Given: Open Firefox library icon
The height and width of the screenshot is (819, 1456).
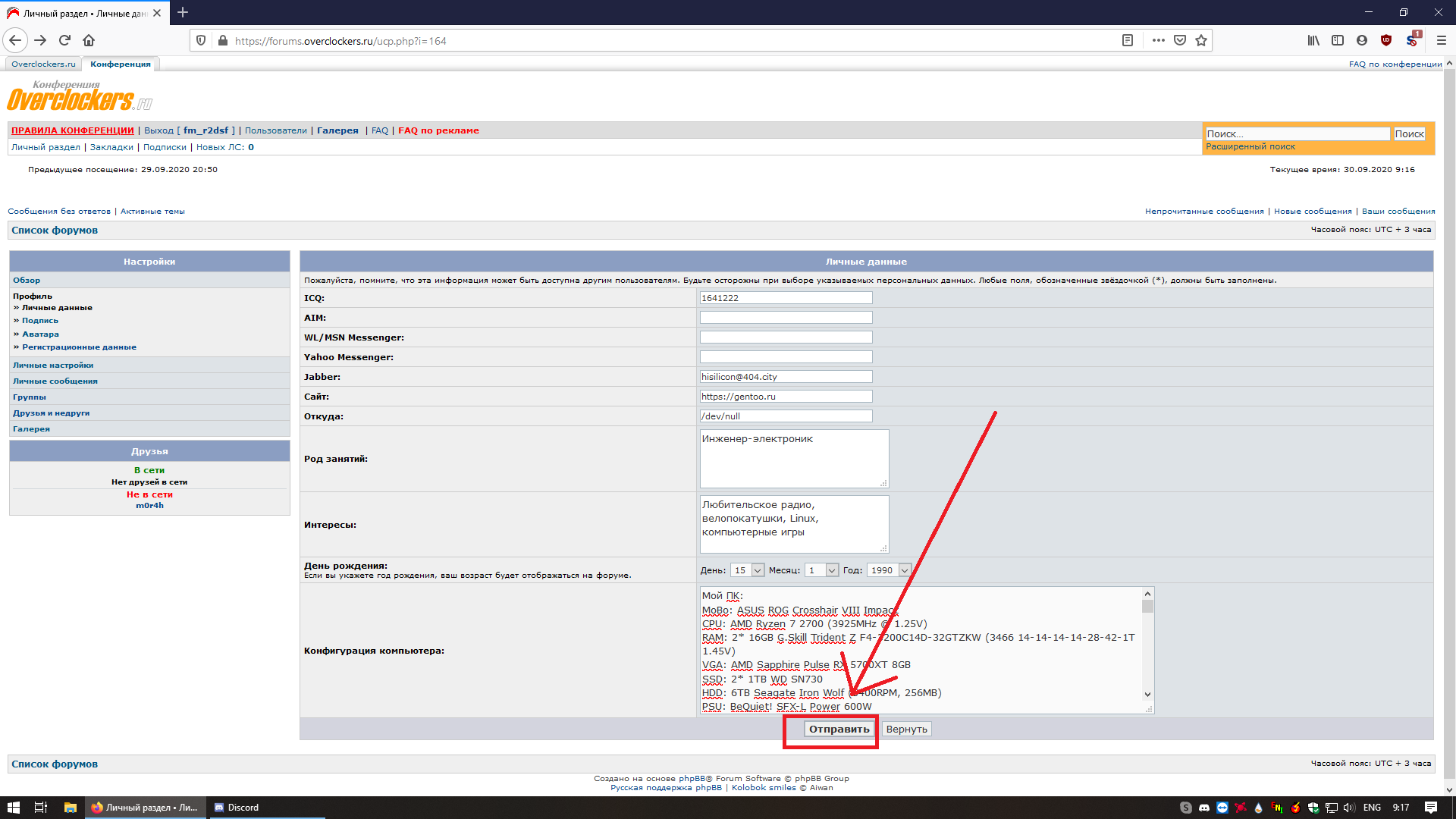Looking at the screenshot, I should 1313,41.
